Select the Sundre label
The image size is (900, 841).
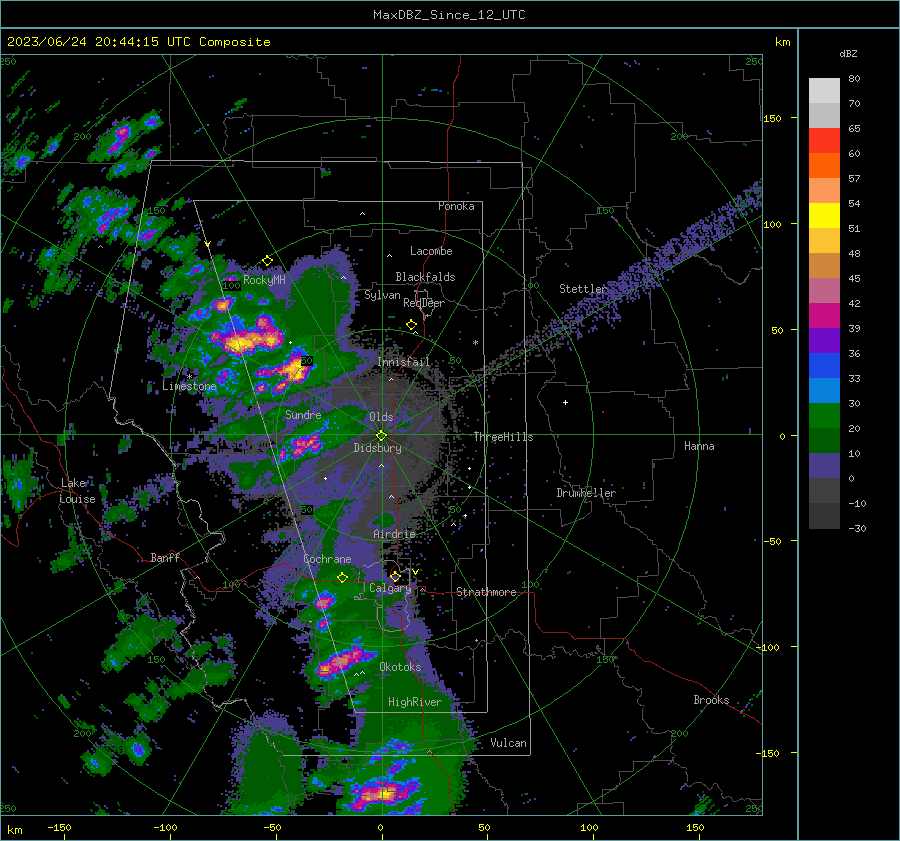tap(303, 415)
